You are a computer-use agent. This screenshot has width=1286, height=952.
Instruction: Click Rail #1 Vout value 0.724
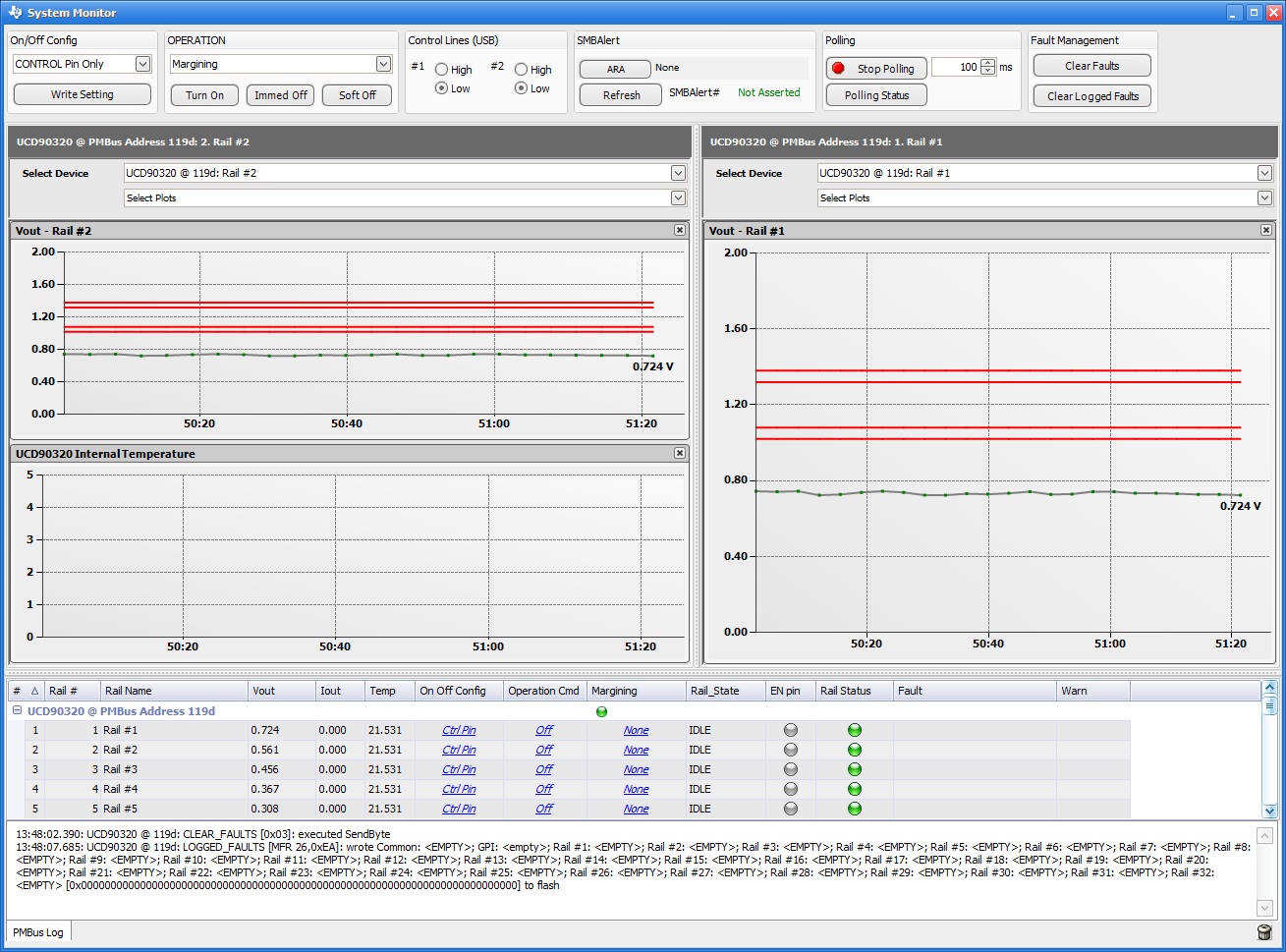point(264,730)
